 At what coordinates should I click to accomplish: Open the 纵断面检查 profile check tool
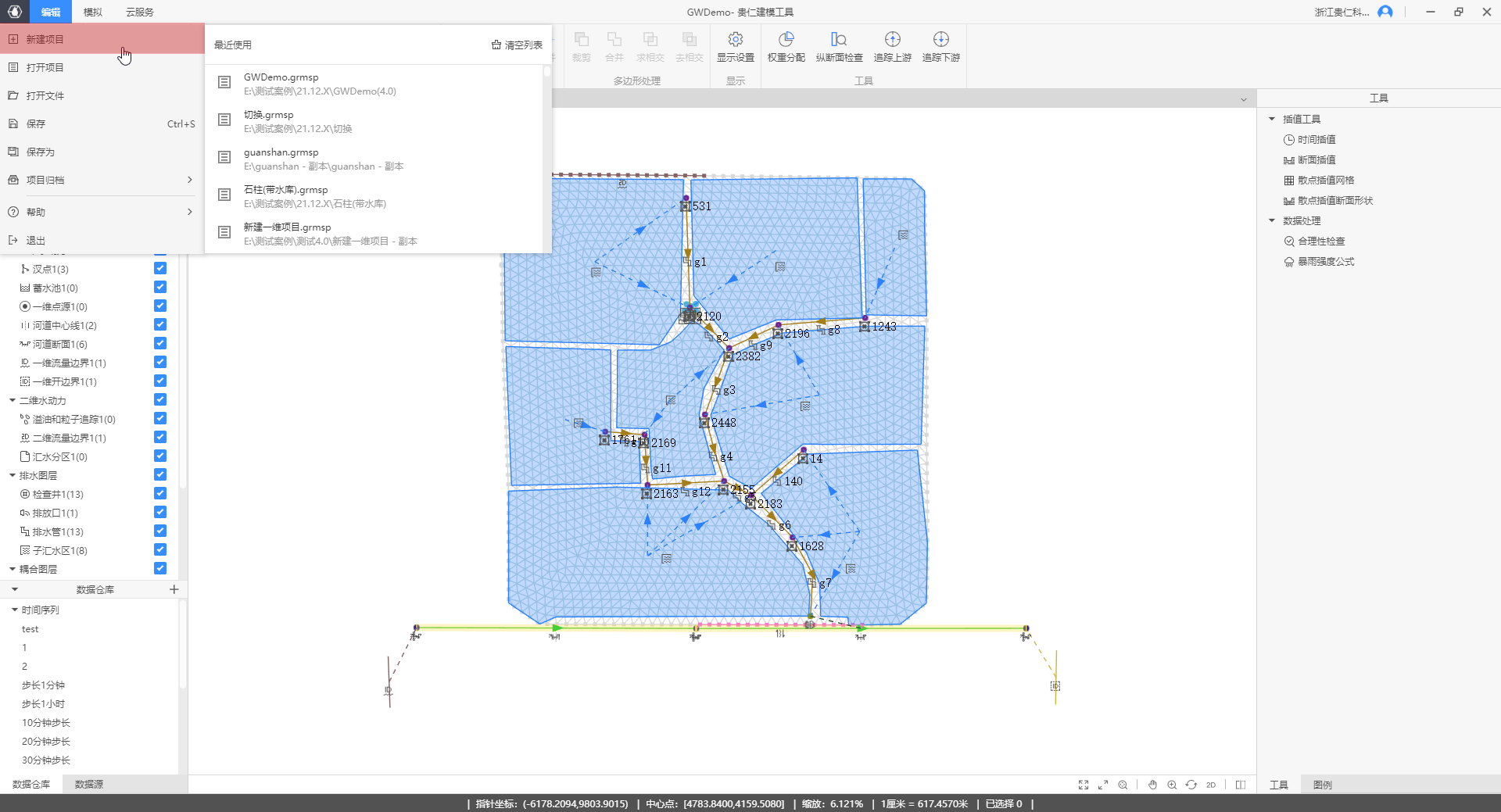pos(839,47)
